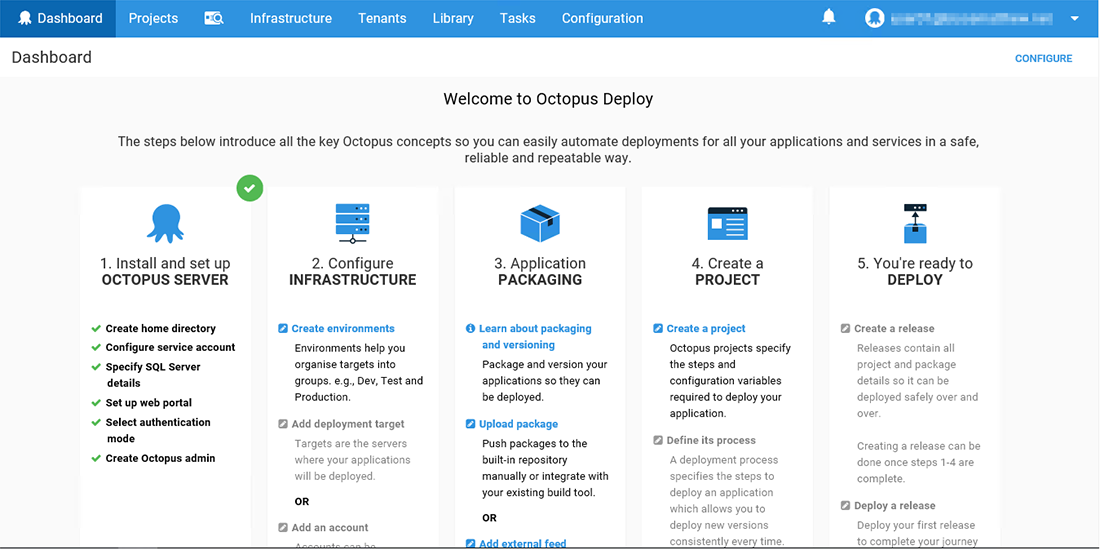Expand the user account dropdown arrow
The height and width of the screenshot is (550, 1100).
tap(1074, 18)
